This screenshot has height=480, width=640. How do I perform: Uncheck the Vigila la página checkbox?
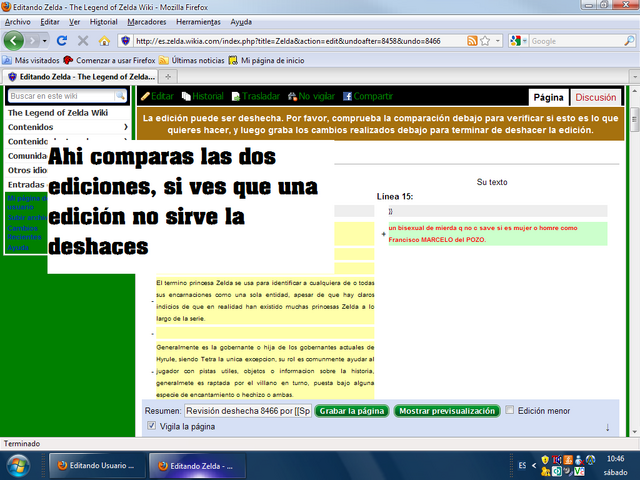[151, 426]
